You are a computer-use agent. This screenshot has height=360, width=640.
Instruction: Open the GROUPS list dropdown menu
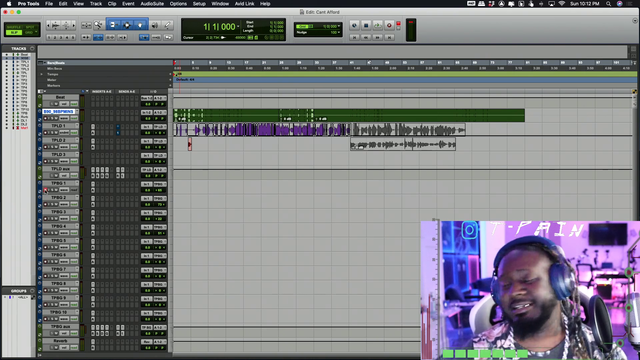32,291
